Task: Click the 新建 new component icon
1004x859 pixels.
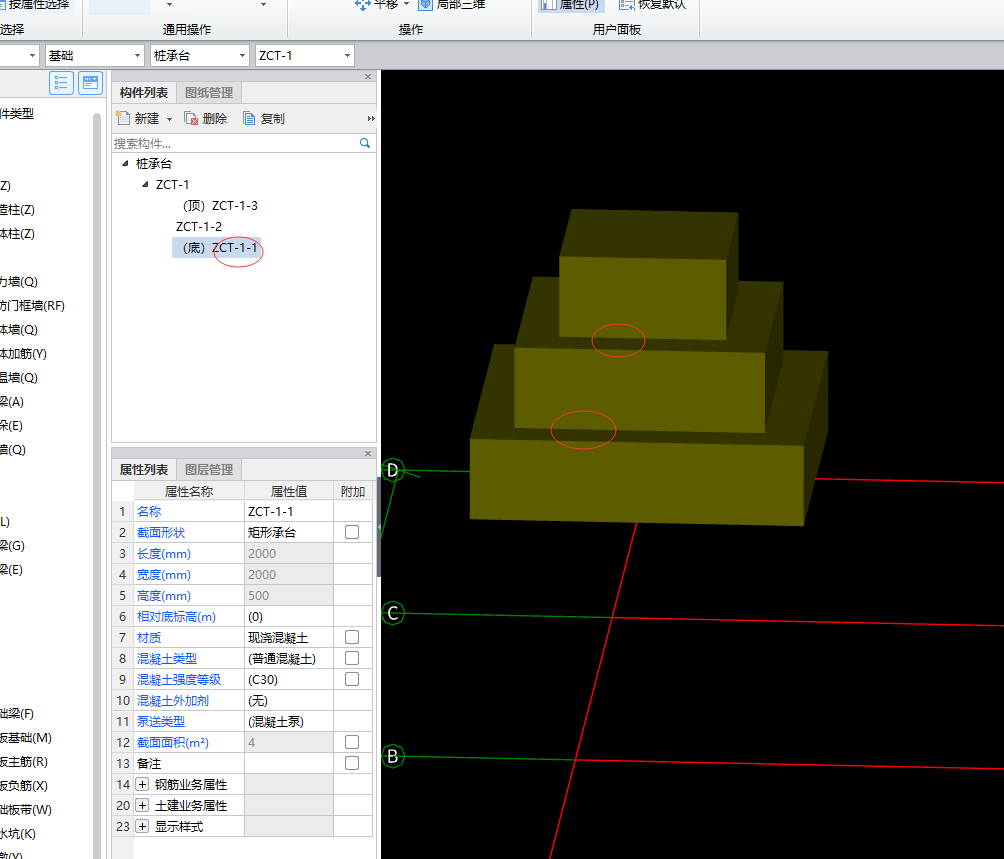Action: 123,118
